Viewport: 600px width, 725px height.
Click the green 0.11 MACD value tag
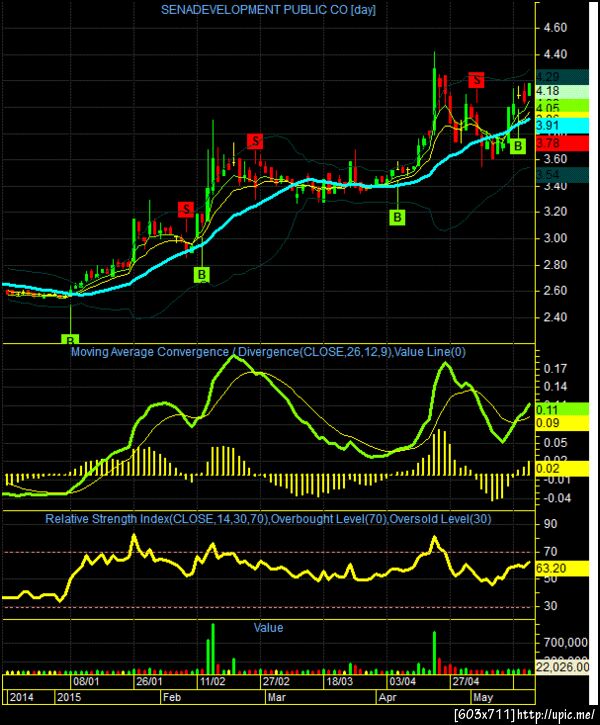pyautogui.click(x=562, y=410)
